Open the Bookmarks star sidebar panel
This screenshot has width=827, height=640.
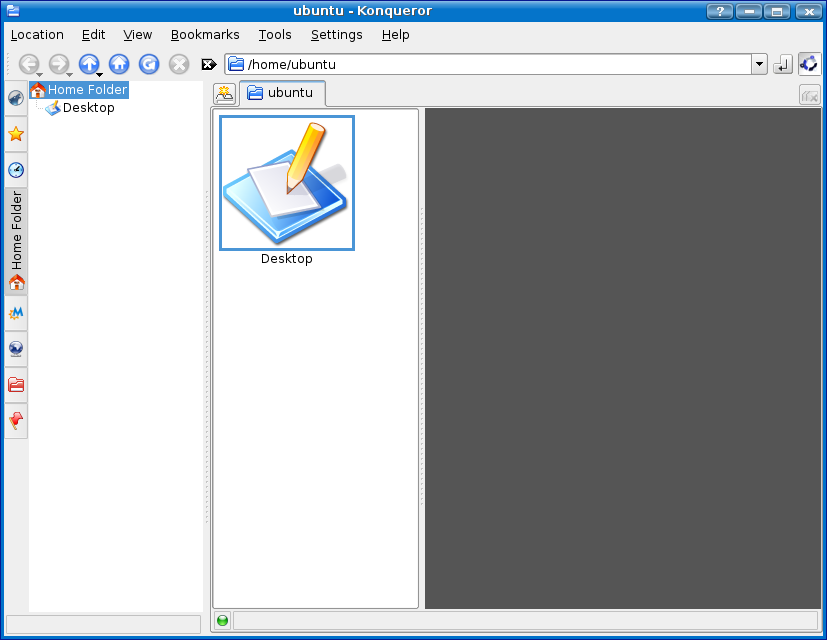[x=16, y=134]
